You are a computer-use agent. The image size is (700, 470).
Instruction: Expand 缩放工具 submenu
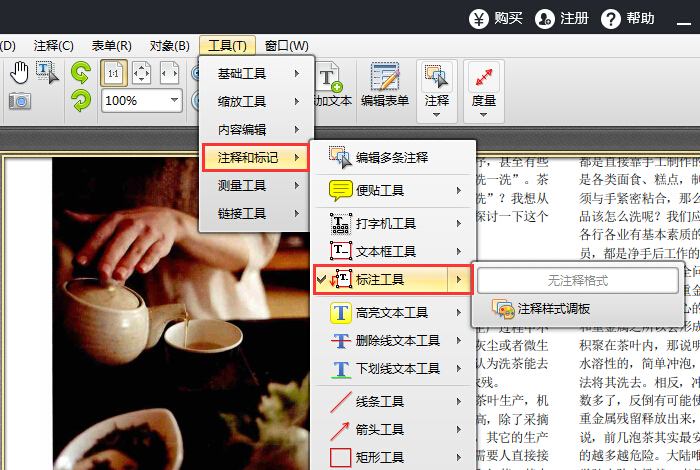tap(256, 101)
